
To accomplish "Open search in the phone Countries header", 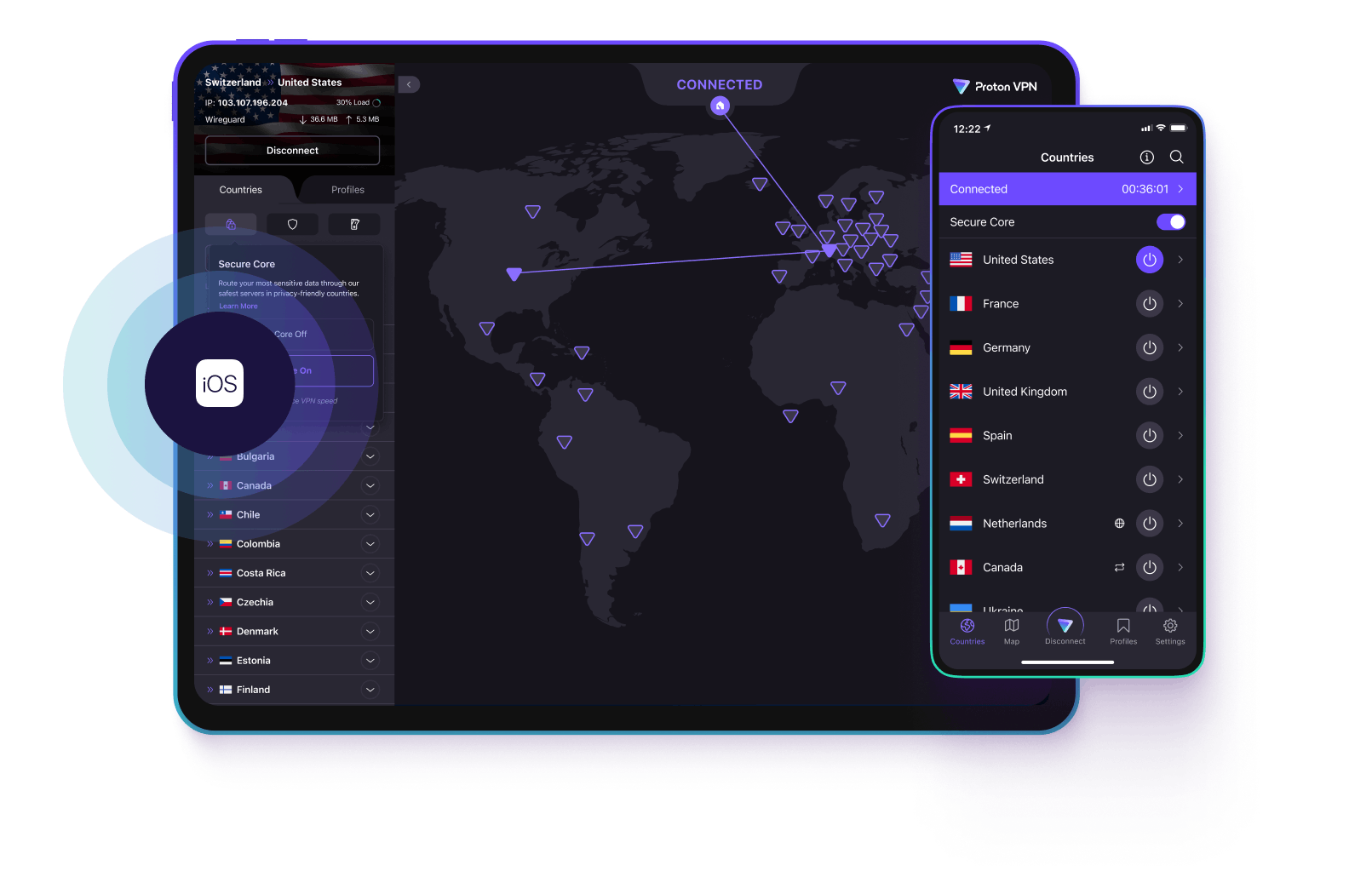I will click(x=1177, y=157).
